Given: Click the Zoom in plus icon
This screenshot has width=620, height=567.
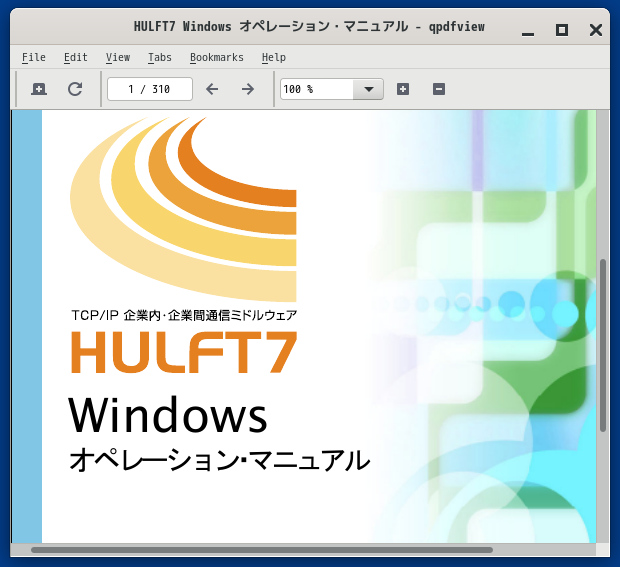Looking at the screenshot, I should [403, 89].
